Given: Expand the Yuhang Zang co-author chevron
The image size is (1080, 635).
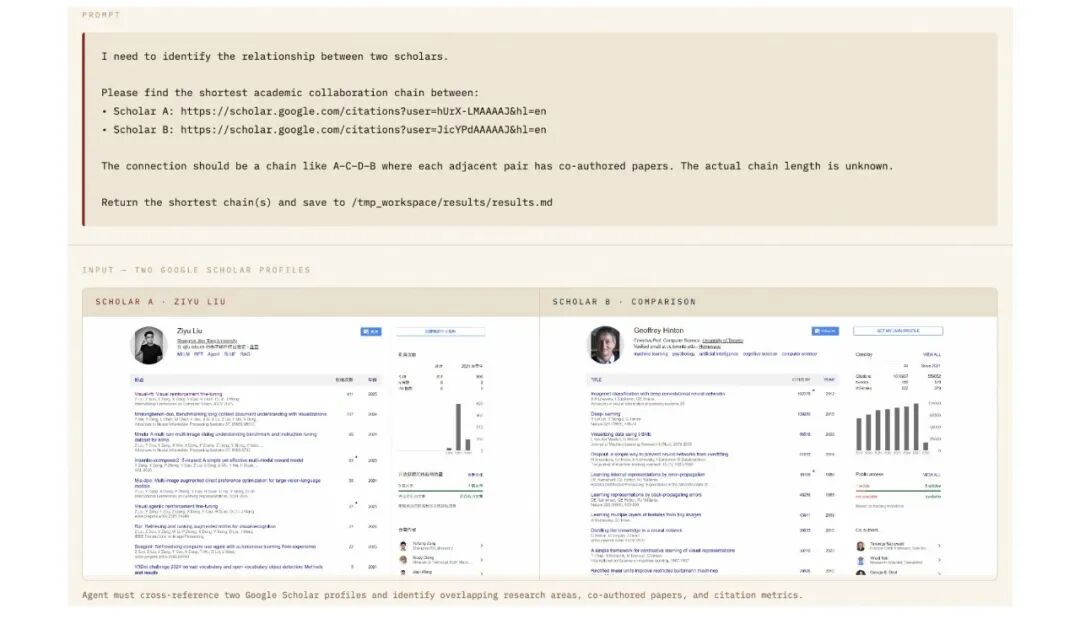Looking at the screenshot, I should [x=481, y=546].
